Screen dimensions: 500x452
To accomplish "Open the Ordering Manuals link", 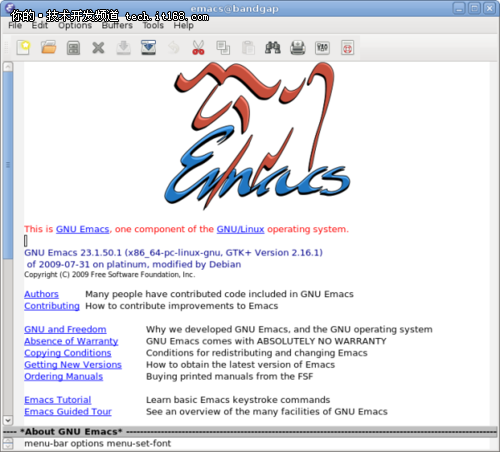I will tap(64, 377).
